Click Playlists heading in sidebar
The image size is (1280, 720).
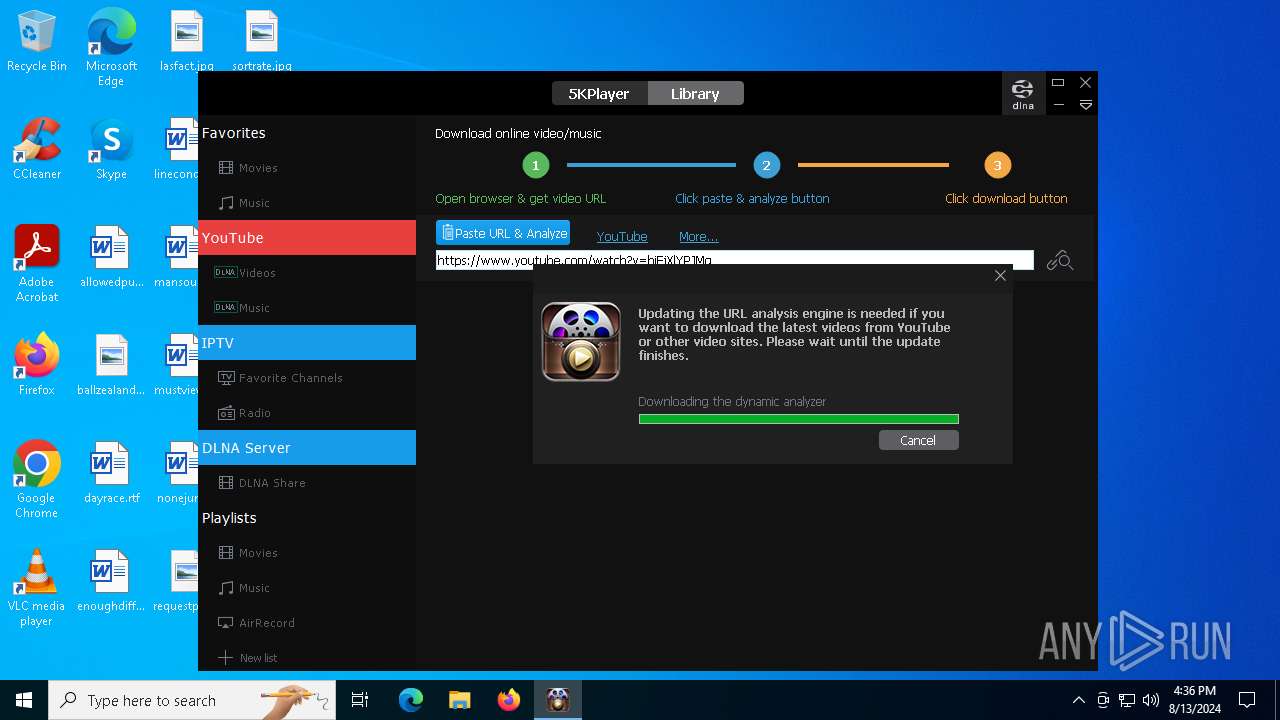point(230,518)
